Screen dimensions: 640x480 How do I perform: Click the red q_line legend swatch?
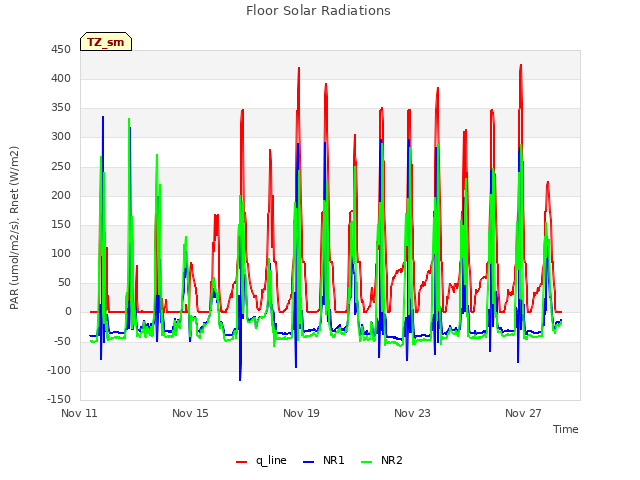242,462
